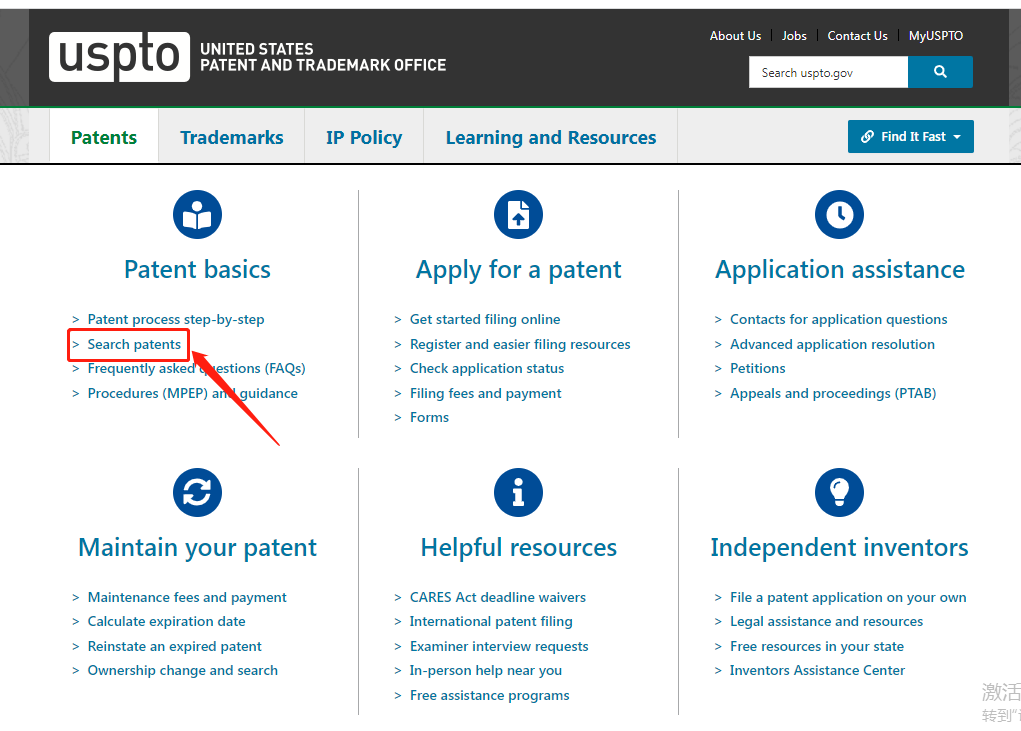
Task: Open Calculate expiration date link
Action: (x=166, y=621)
